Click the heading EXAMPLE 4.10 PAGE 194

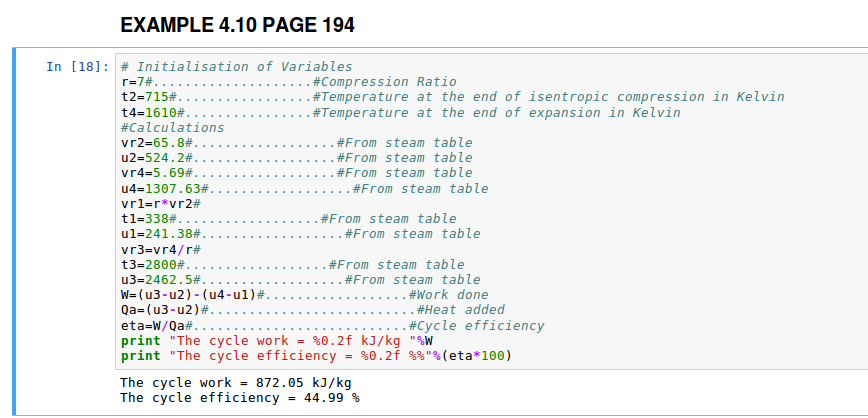236,25
